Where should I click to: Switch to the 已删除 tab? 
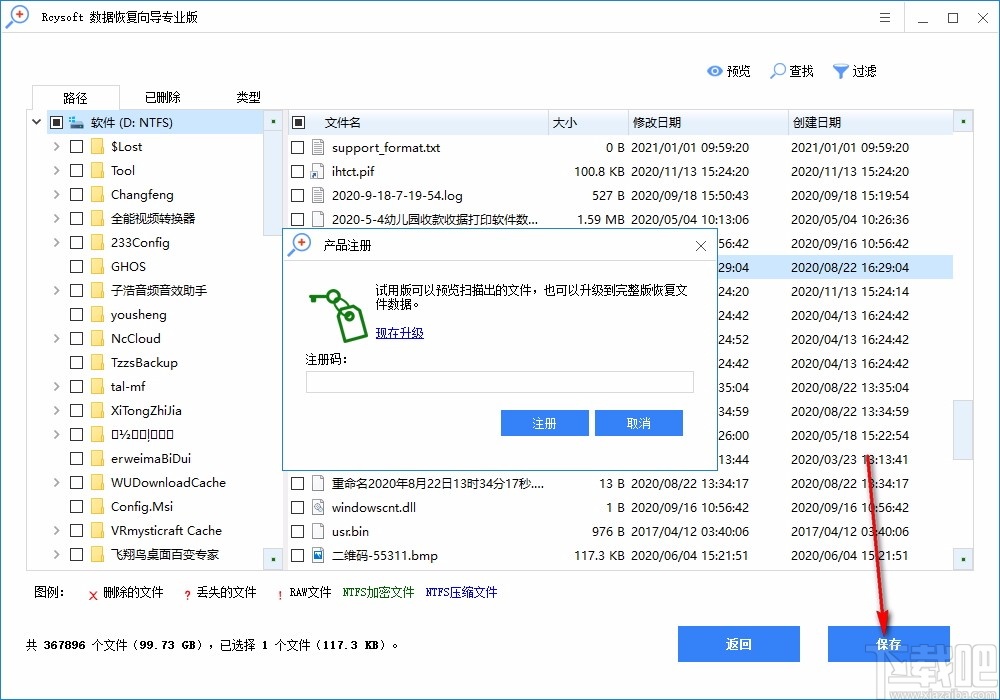(x=163, y=96)
